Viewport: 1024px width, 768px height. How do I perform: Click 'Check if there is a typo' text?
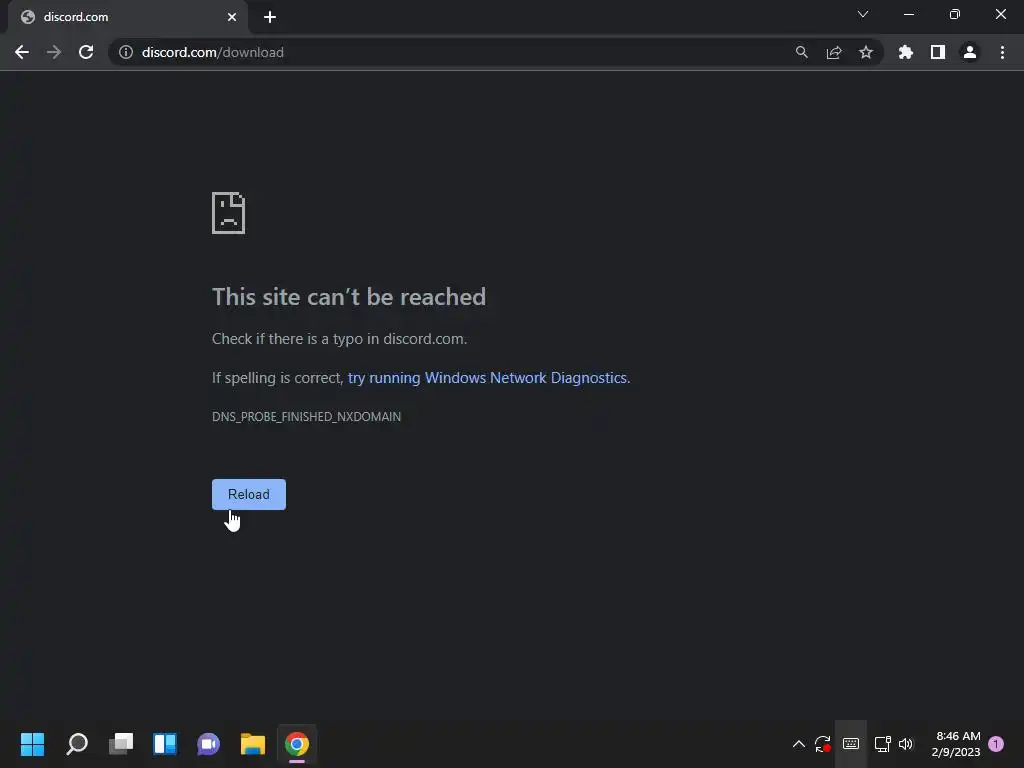coord(340,339)
